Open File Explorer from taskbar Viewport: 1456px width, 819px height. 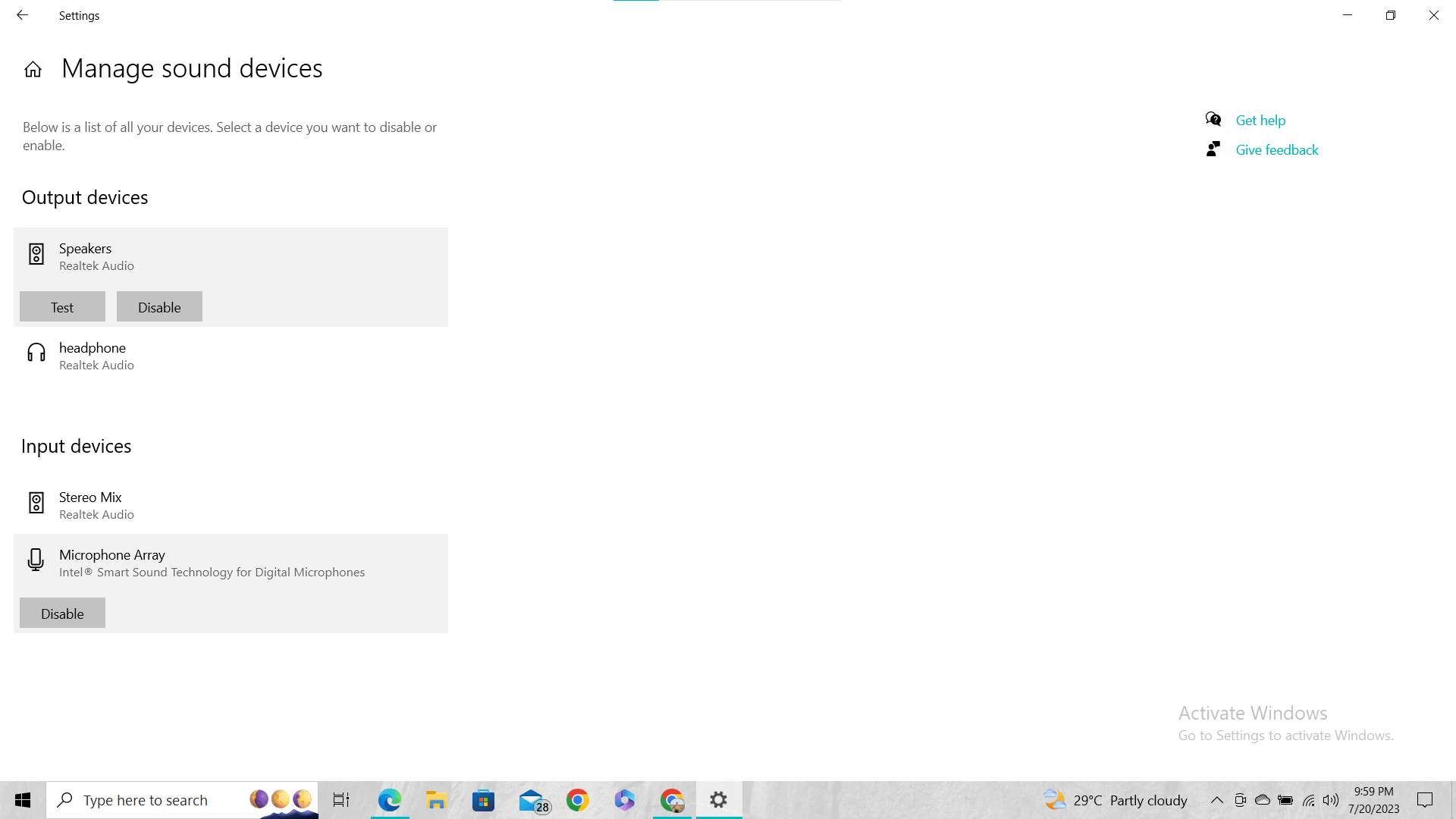point(436,800)
